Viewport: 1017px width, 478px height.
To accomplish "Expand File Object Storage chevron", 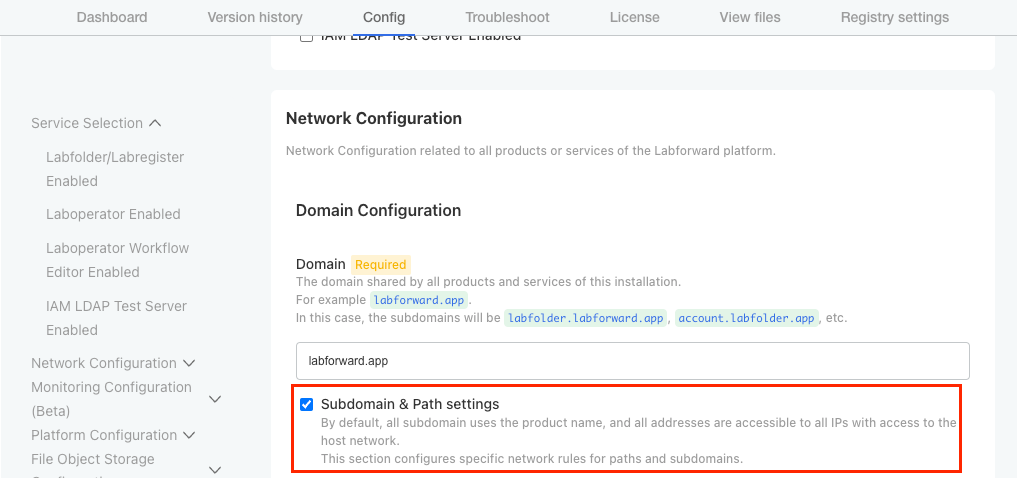I will [216, 470].
